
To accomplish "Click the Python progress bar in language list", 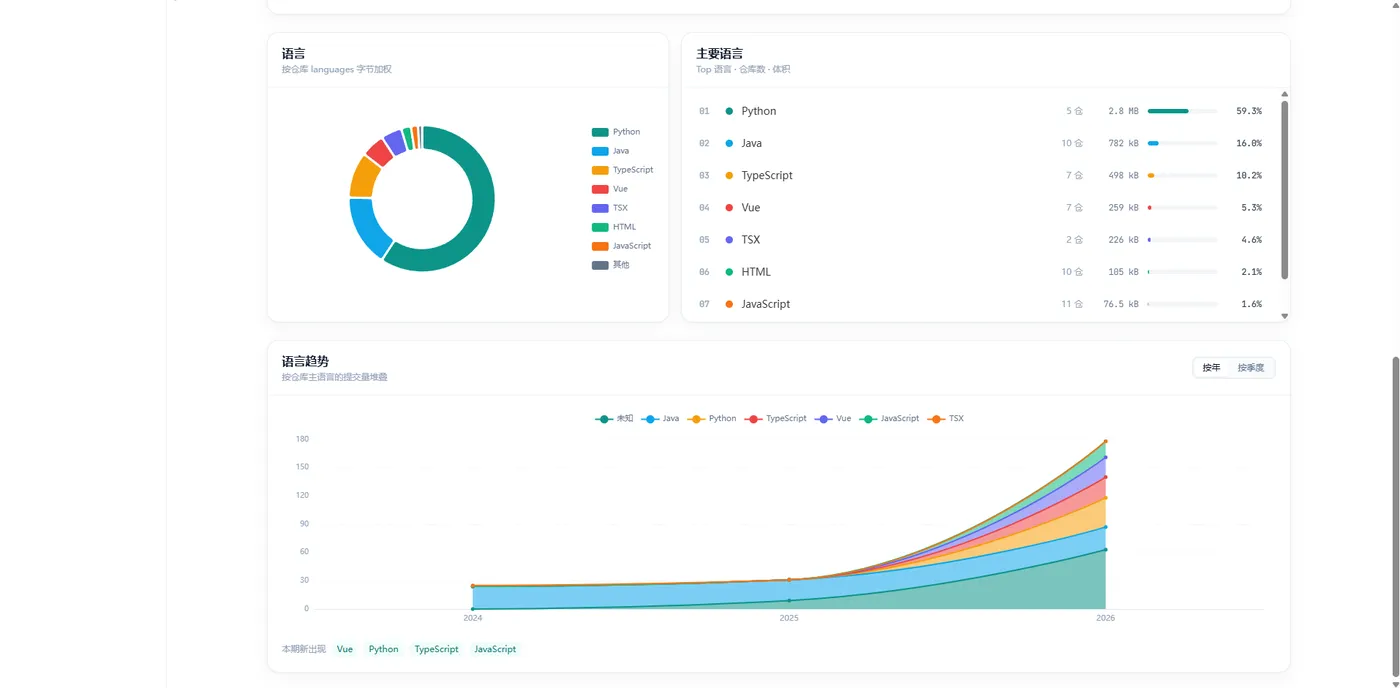I will click(1182, 111).
